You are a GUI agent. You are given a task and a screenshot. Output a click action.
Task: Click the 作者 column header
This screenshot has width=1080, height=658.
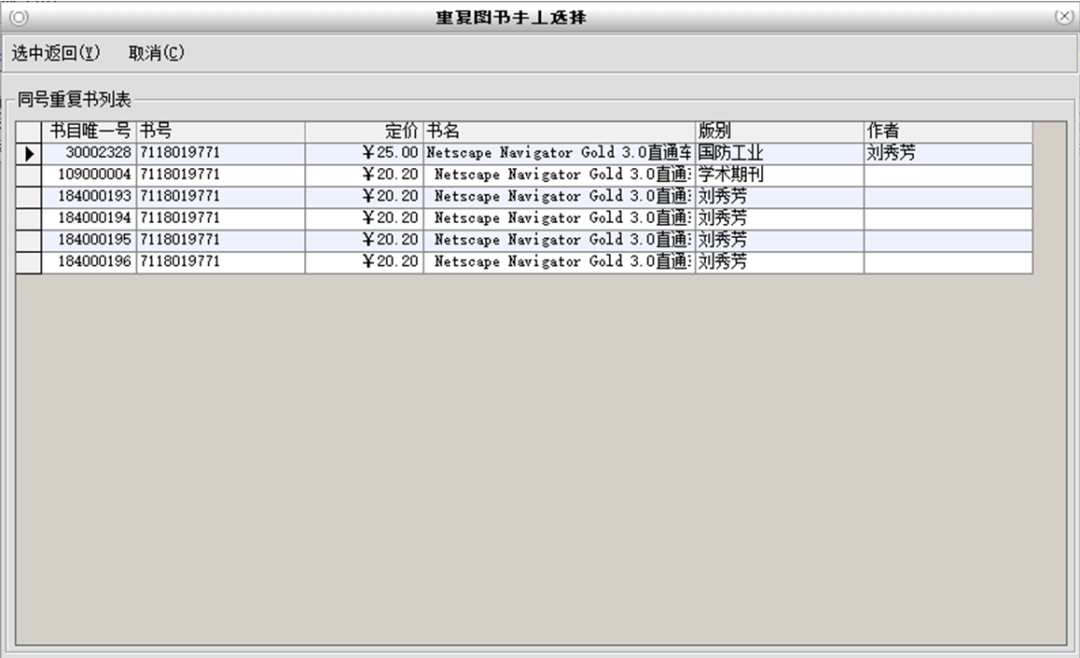[x=948, y=132]
